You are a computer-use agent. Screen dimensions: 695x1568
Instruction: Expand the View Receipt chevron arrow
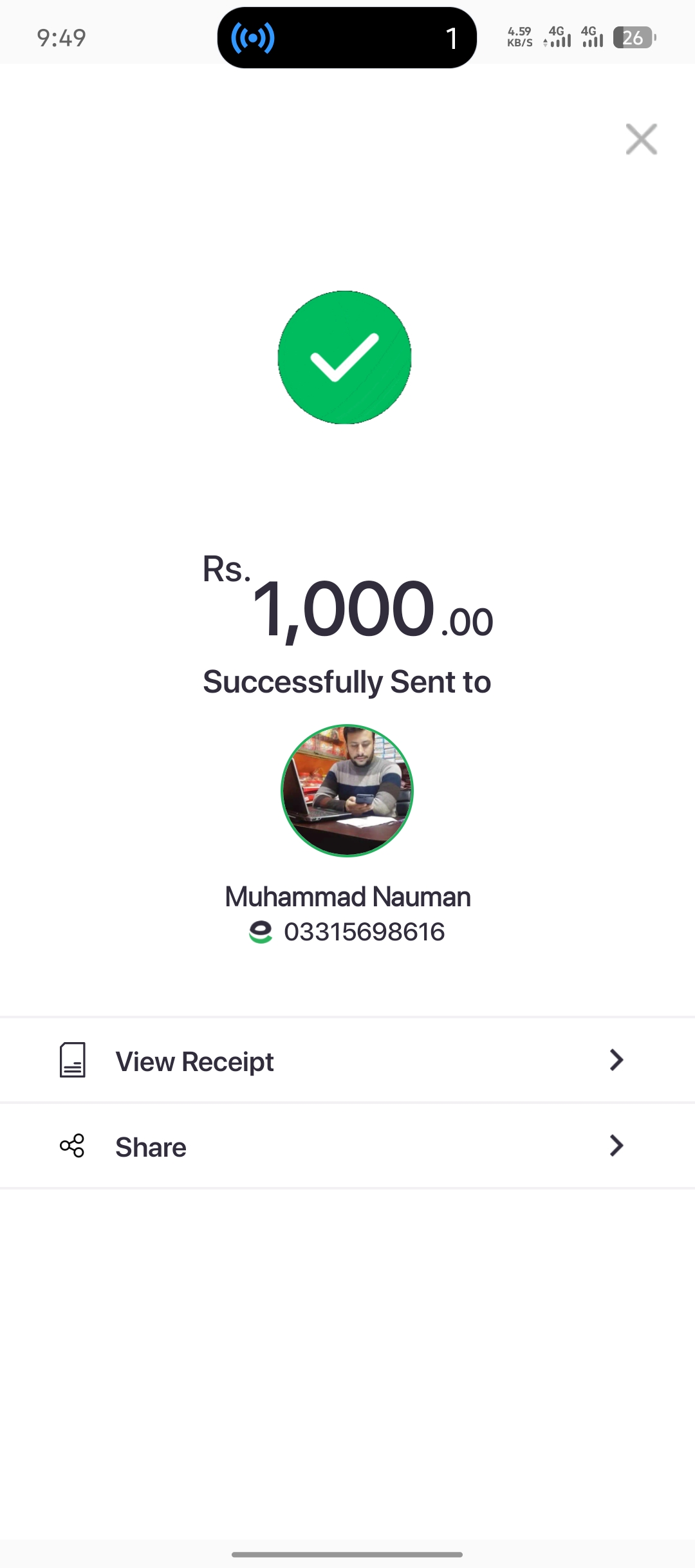(x=616, y=1060)
